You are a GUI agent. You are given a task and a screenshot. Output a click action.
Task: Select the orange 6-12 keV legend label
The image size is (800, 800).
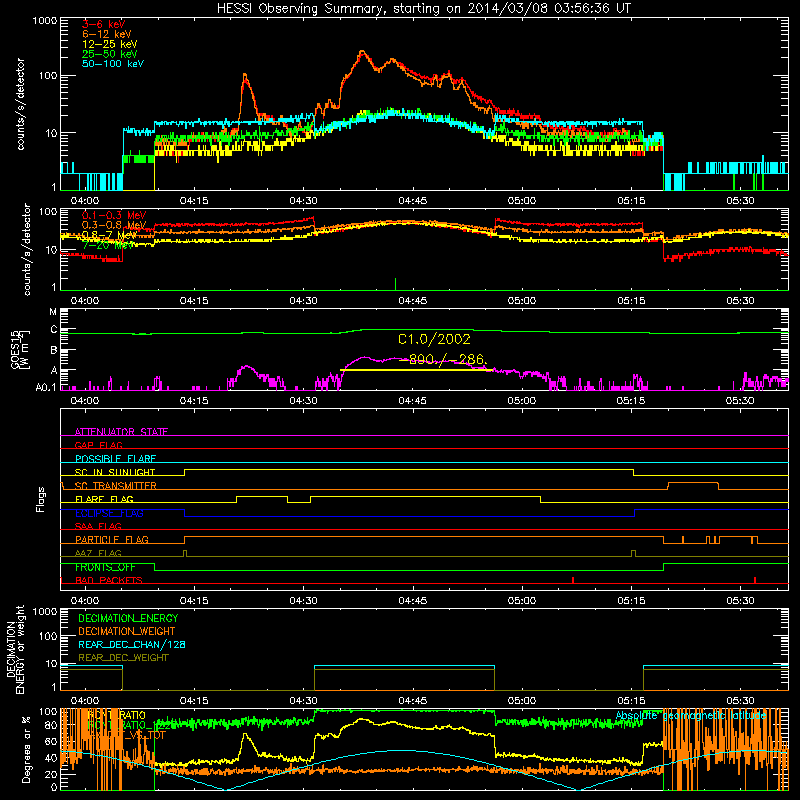pos(107,34)
